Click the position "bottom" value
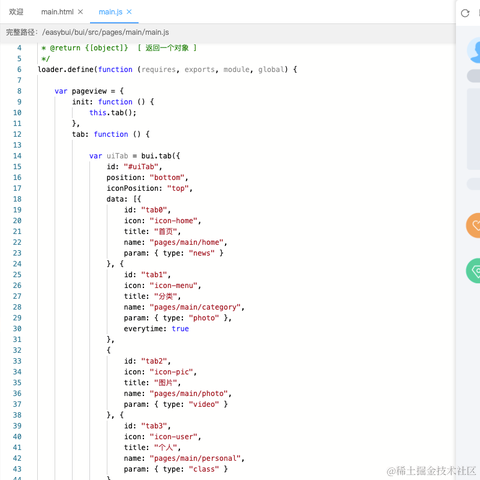480x480 pixels. click(x=167, y=177)
